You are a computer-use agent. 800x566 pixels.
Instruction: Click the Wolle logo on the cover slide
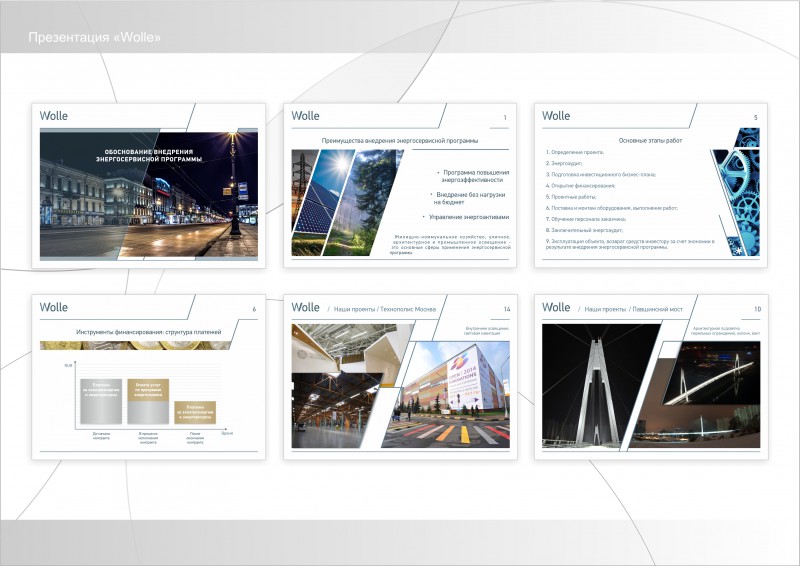coord(54,116)
